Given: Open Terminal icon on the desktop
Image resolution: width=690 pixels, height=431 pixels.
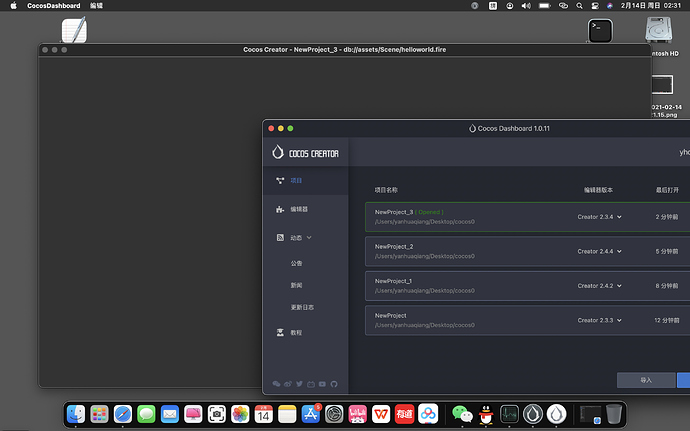Looking at the screenshot, I should pyautogui.click(x=600, y=31).
